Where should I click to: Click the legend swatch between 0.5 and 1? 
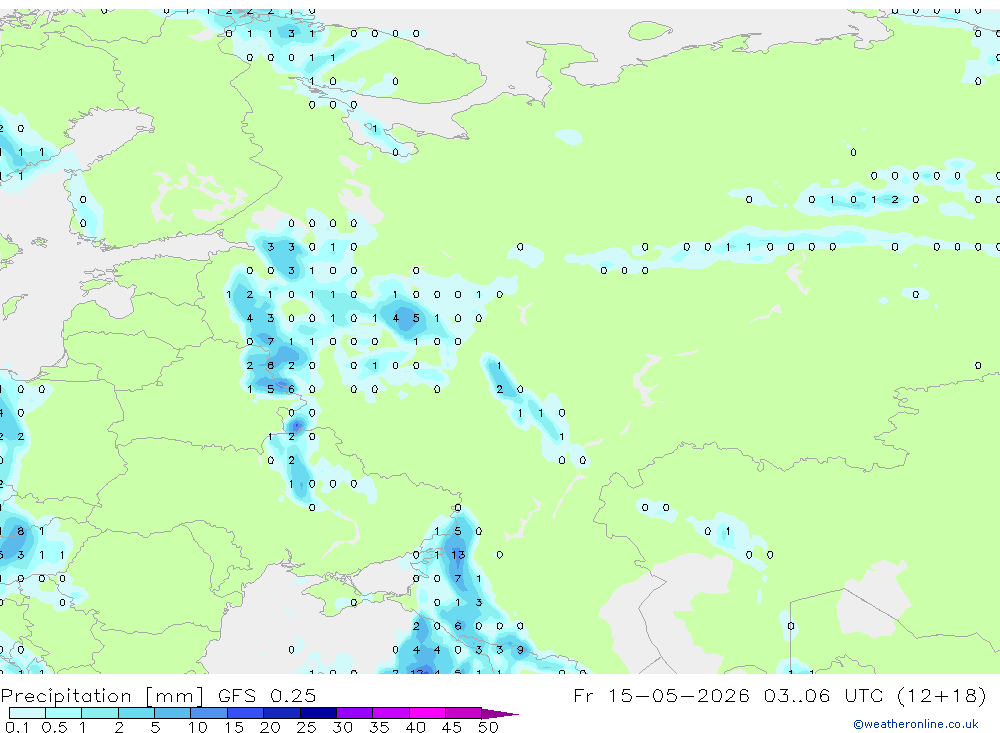point(64,713)
